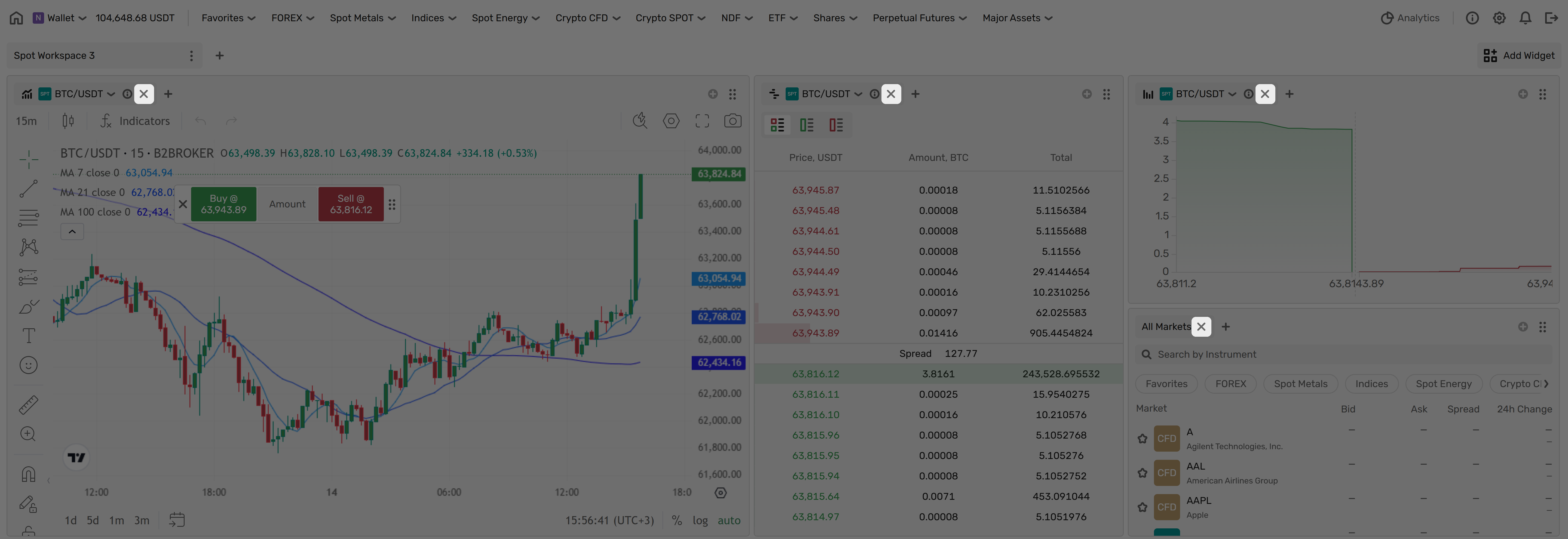Toggle log scale on chart
This screenshot has width=1568, height=539.
[700, 521]
